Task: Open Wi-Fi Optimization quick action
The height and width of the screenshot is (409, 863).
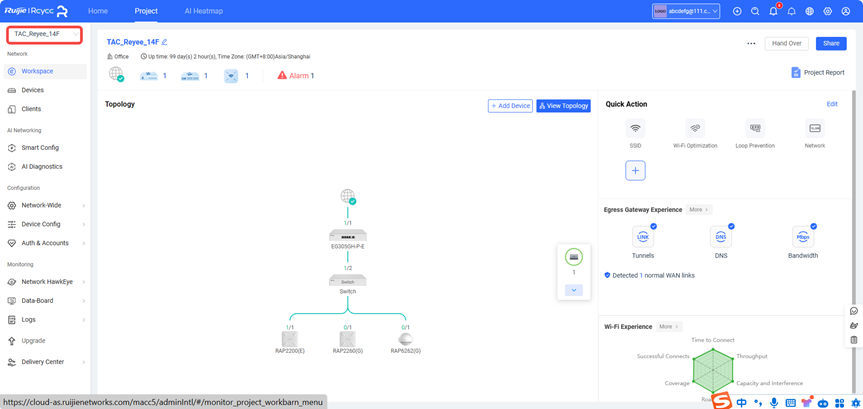Action: coord(695,128)
